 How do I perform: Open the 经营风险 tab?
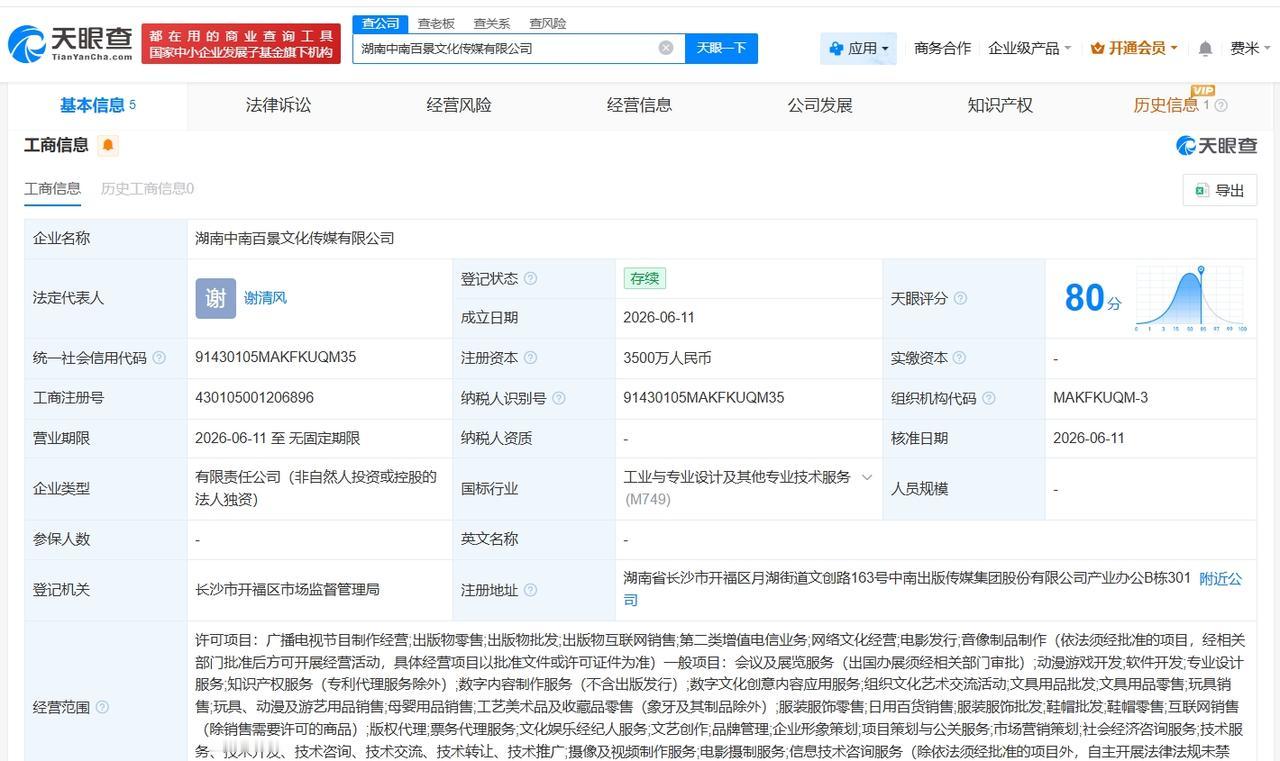click(x=459, y=105)
